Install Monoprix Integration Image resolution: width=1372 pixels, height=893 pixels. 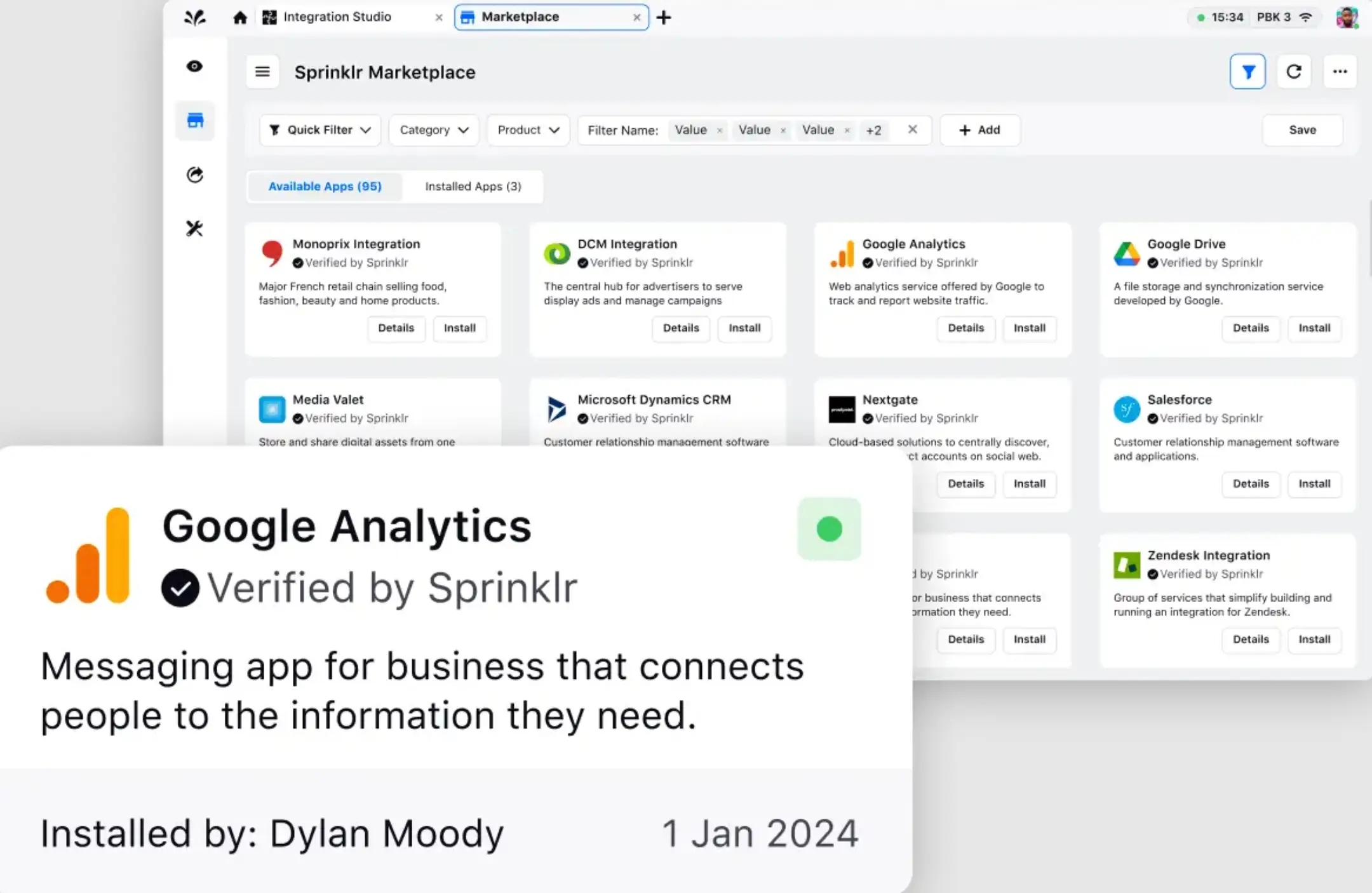point(459,328)
